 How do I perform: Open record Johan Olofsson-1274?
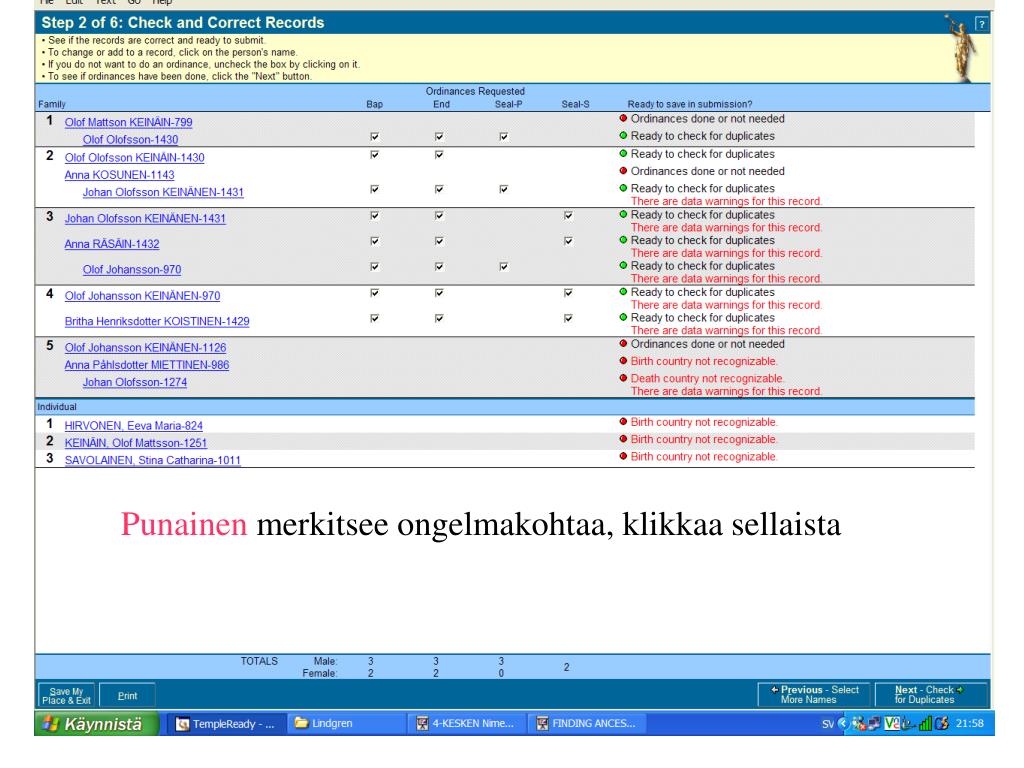click(x=135, y=382)
